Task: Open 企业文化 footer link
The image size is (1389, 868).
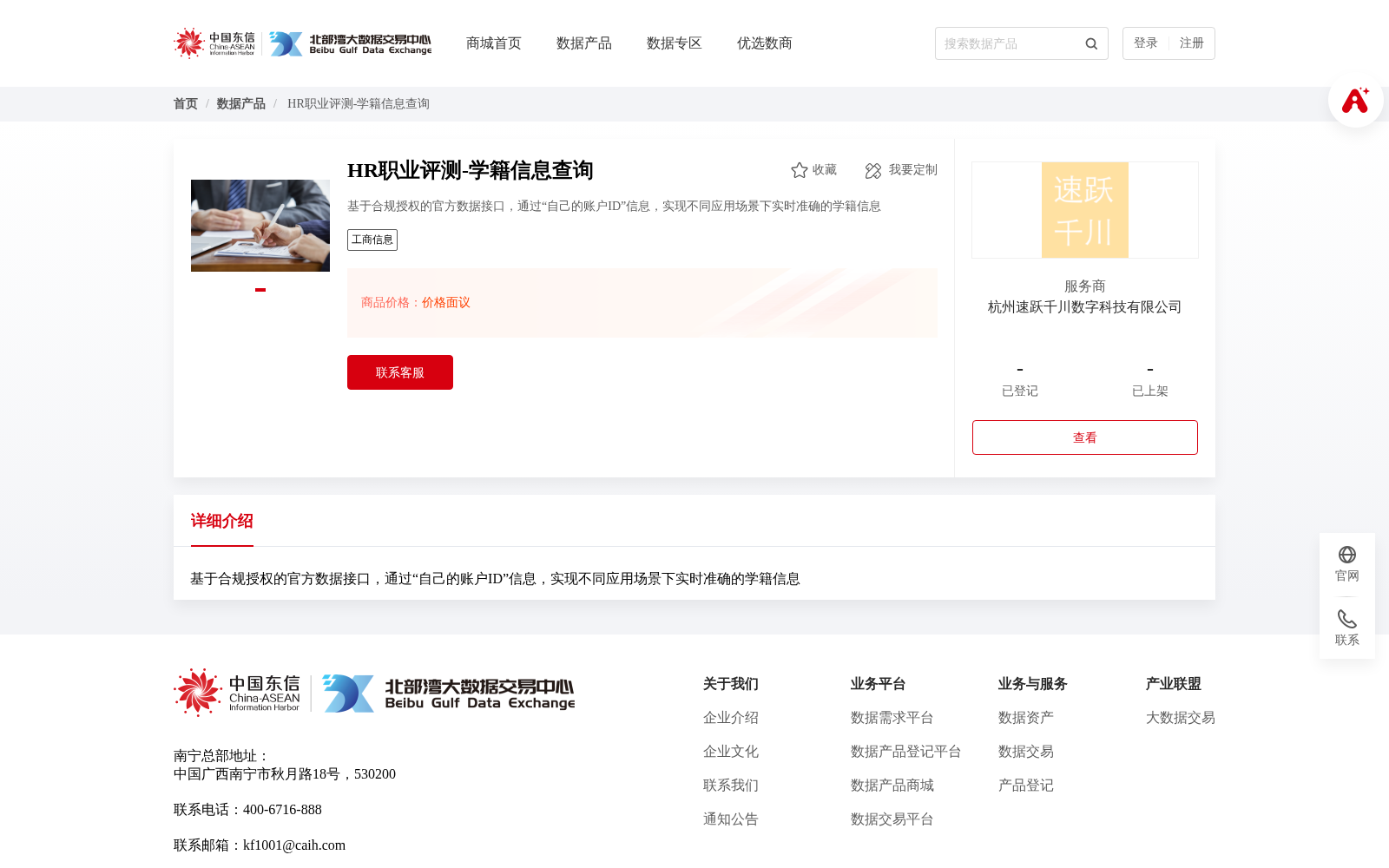Action: [731, 752]
